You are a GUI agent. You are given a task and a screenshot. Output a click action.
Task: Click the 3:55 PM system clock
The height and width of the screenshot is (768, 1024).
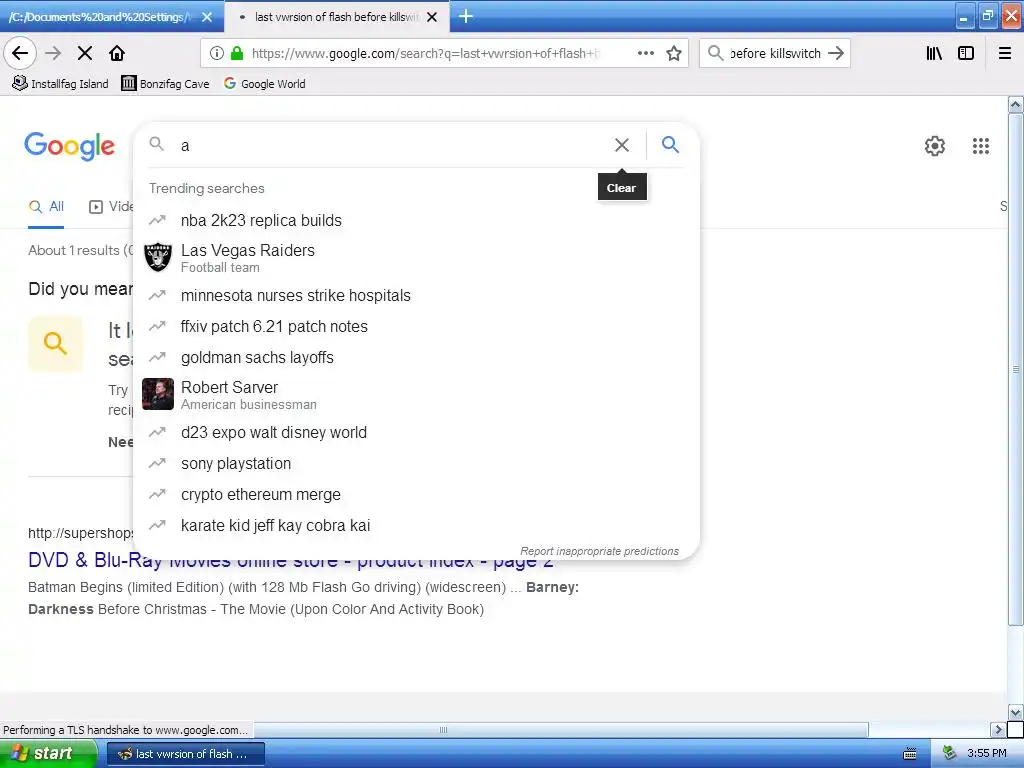986,754
